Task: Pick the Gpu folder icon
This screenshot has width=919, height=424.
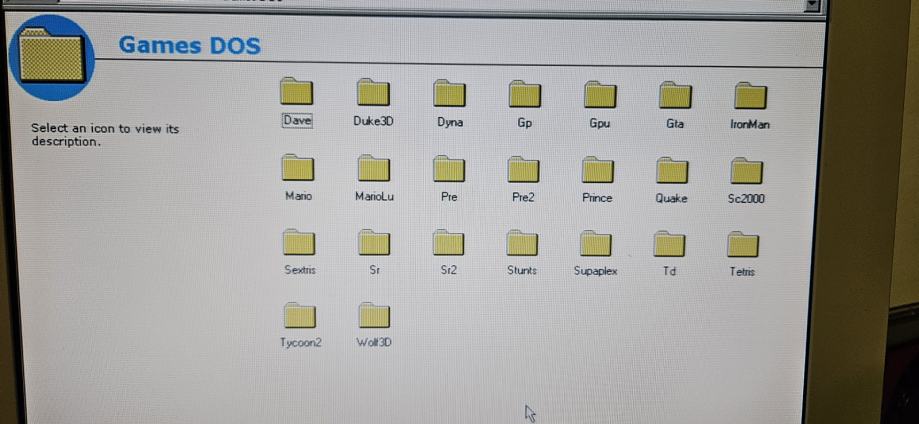Action: click(x=600, y=94)
